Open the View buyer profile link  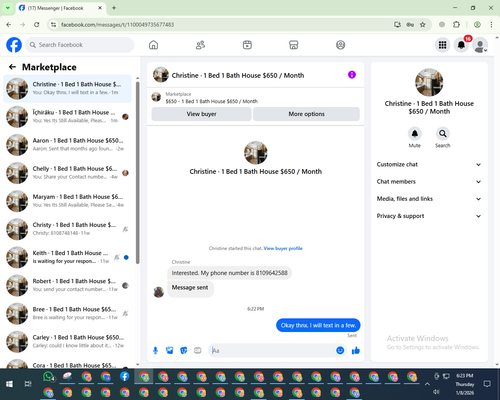283,248
